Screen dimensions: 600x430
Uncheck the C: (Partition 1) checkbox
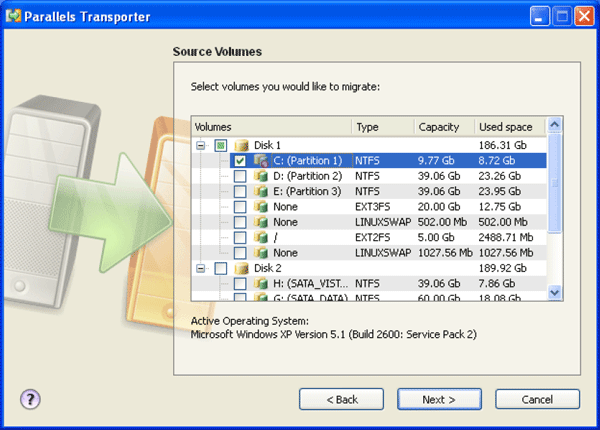tap(240, 161)
